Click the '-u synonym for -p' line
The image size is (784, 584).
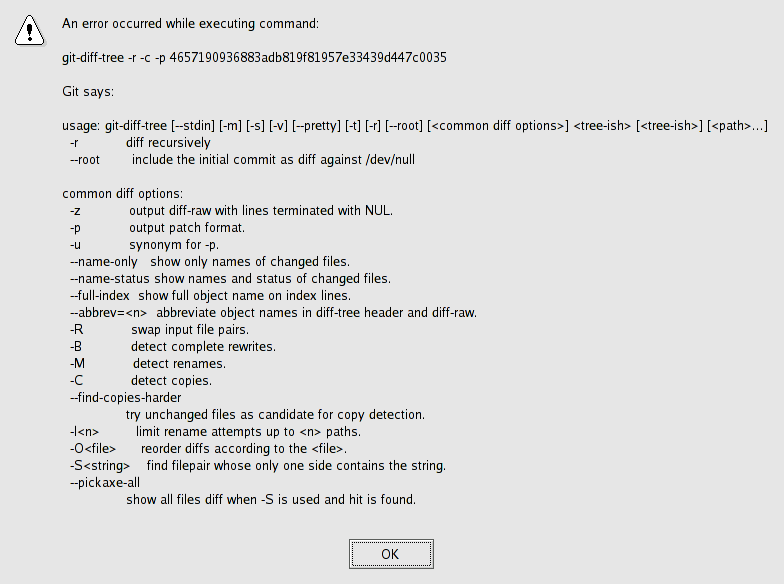(x=144, y=244)
